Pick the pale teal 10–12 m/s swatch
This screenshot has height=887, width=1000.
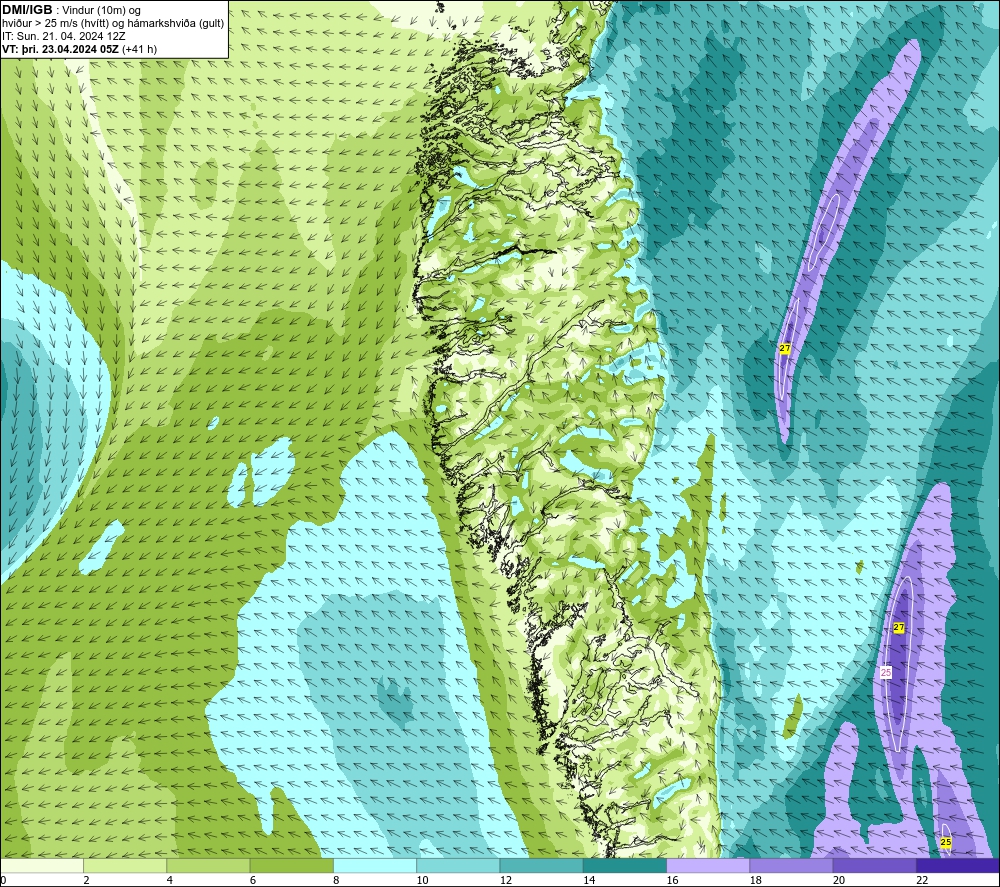point(458,865)
